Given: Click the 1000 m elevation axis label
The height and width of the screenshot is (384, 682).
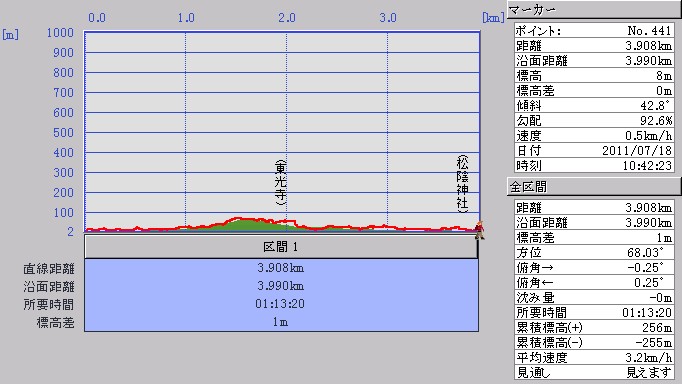Looking at the screenshot, I should pos(60,33).
